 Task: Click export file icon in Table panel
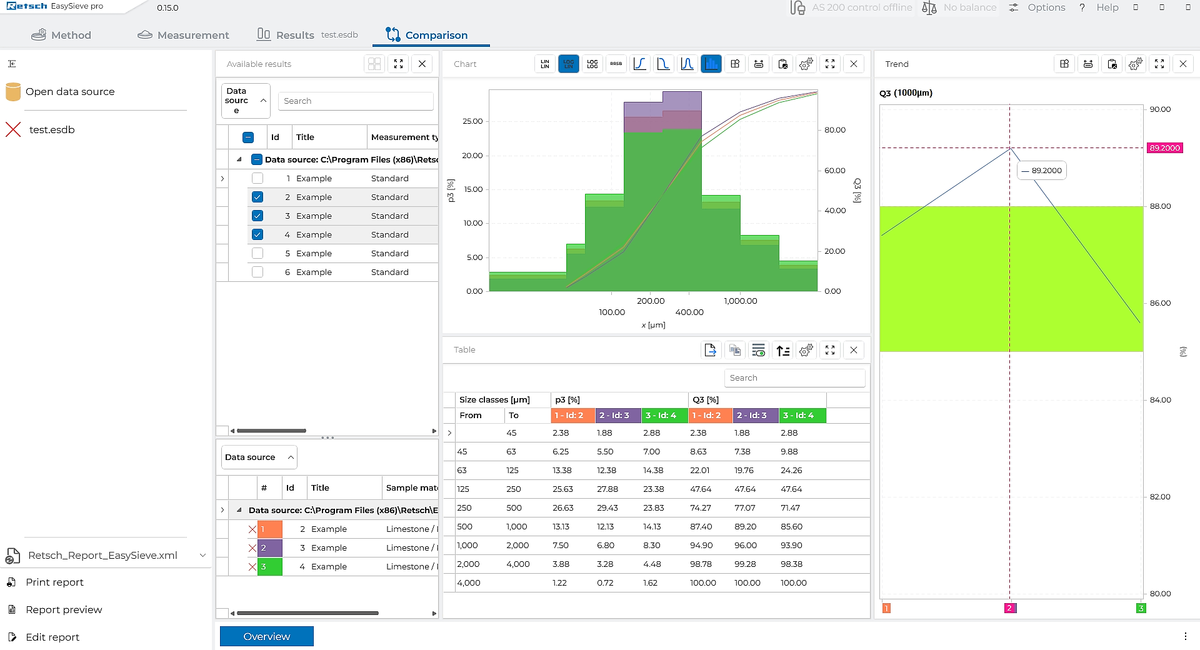710,350
